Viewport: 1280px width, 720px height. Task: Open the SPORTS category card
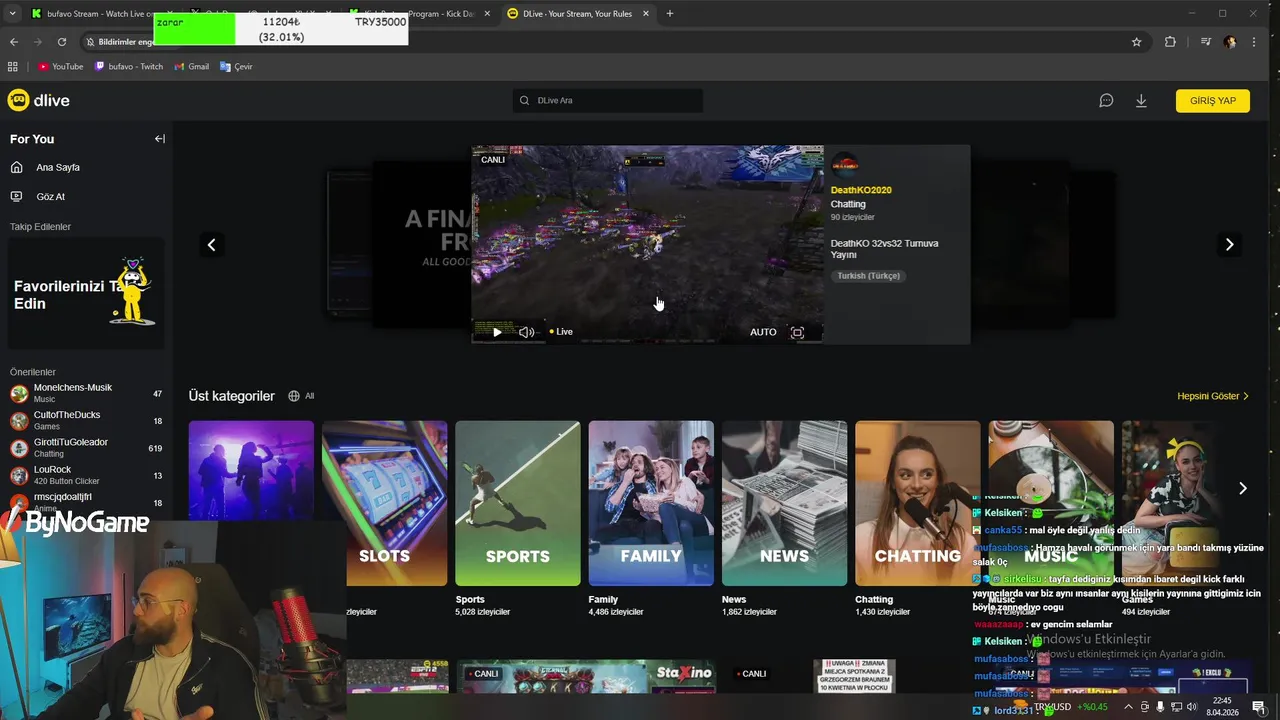518,503
